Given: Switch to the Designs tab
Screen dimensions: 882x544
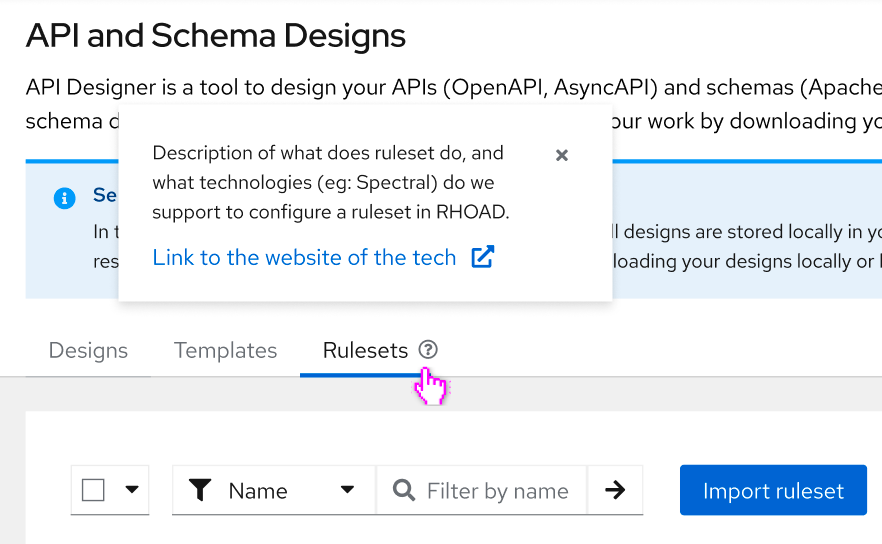Looking at the screenshot, I should [x=88, y=351].
